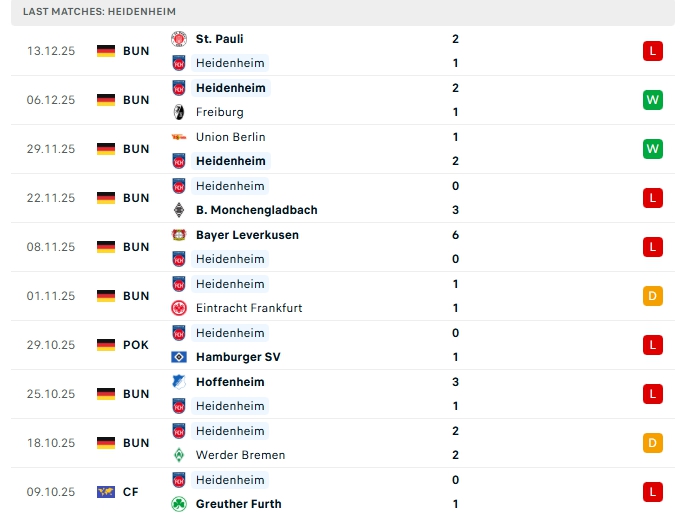Click the red L badge for St. Pauli match
This screenshot has width=682, height=516.
tap(653, 51)
